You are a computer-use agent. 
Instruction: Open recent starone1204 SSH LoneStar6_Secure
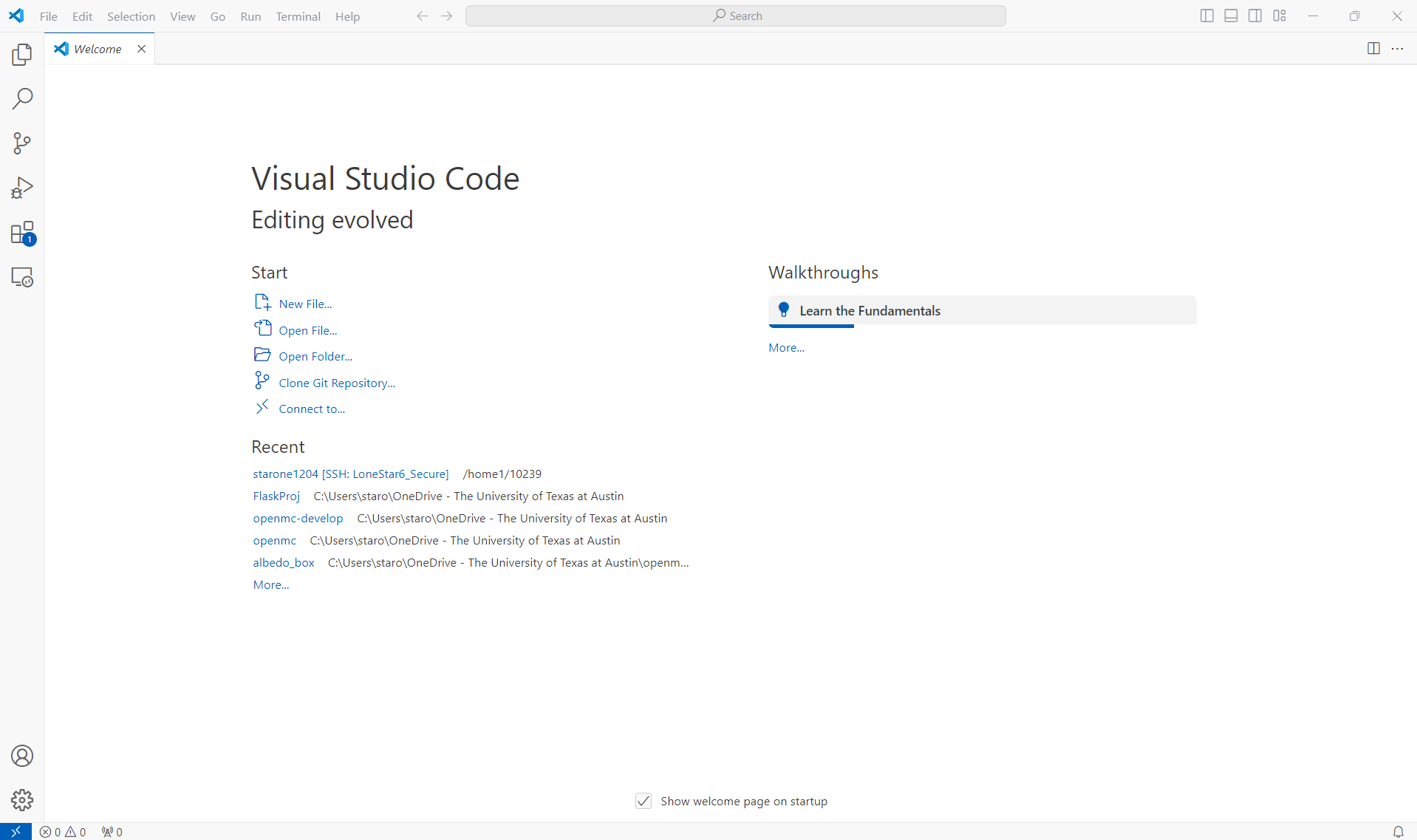pyautogui.click(x=351, y=474)
